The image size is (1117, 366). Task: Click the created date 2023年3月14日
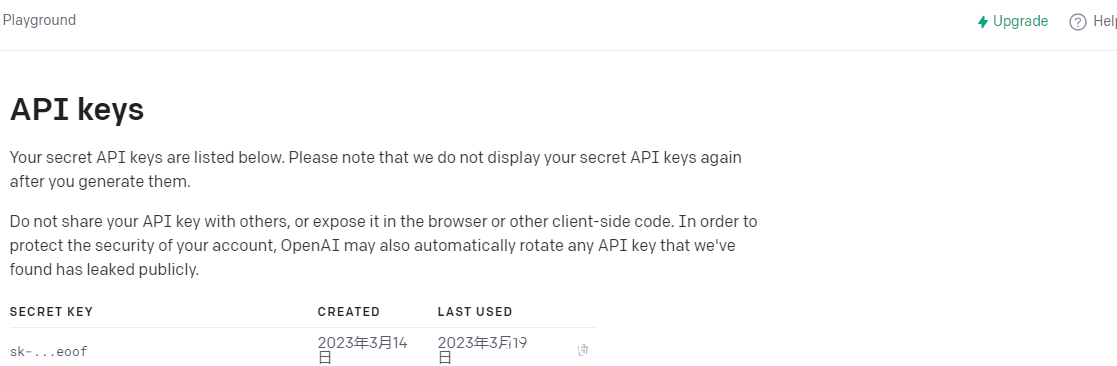363,350
